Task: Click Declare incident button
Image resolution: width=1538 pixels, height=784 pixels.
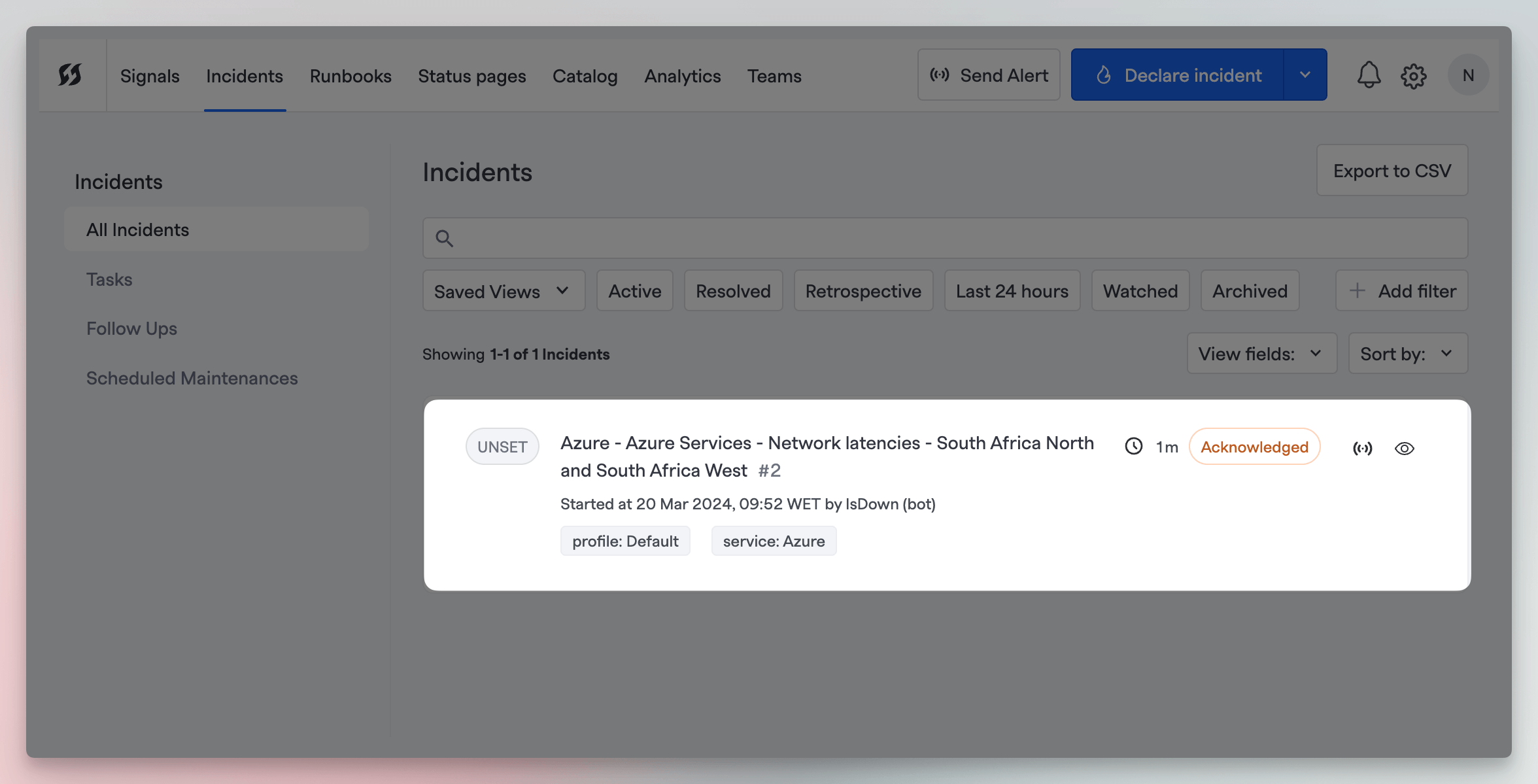Action: [x=1177, y=75]
